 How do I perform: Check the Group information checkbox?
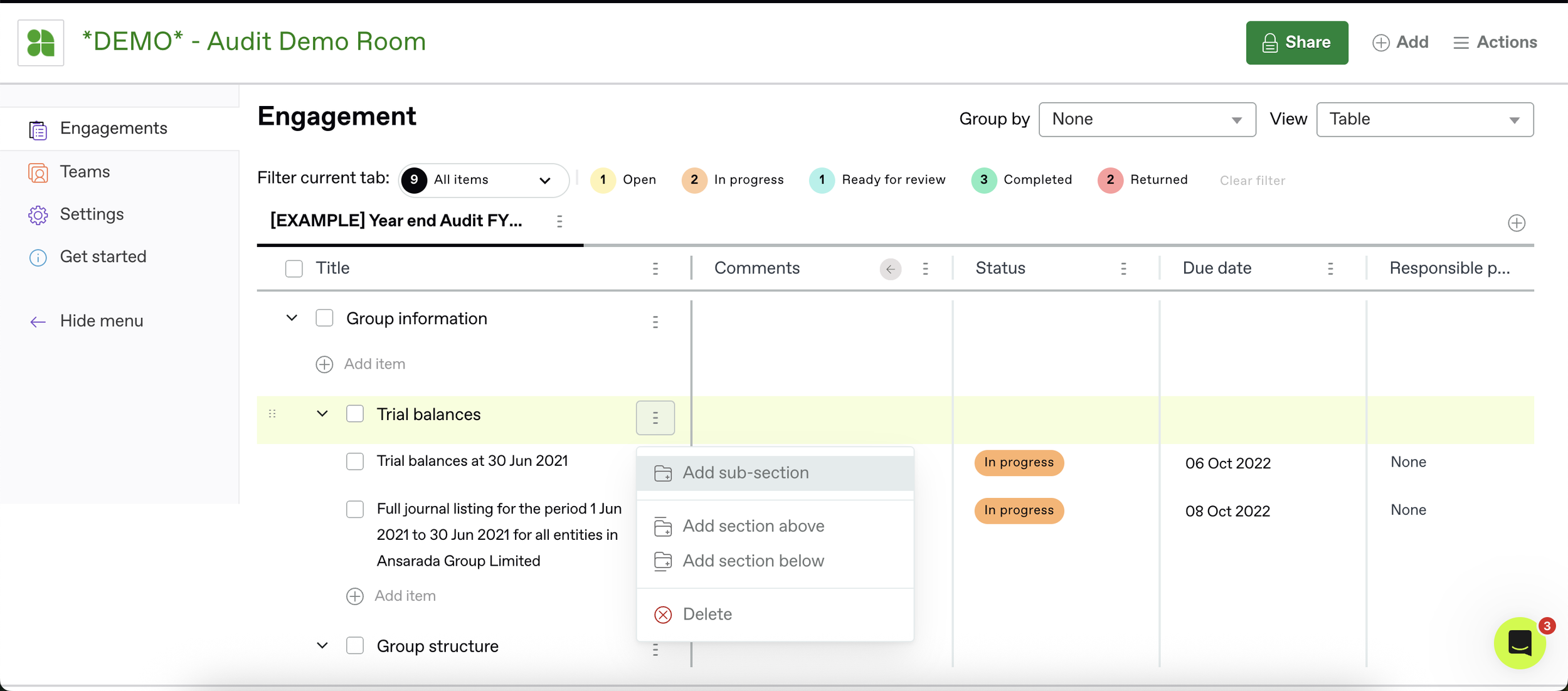(324, 319)
